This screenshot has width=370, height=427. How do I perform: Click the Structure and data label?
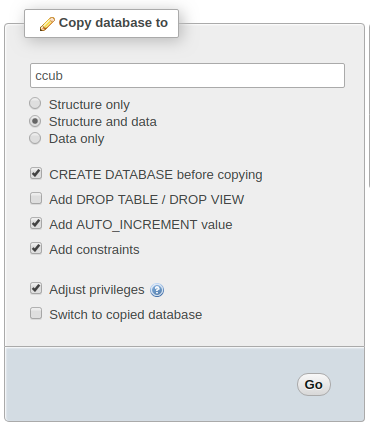103,122
